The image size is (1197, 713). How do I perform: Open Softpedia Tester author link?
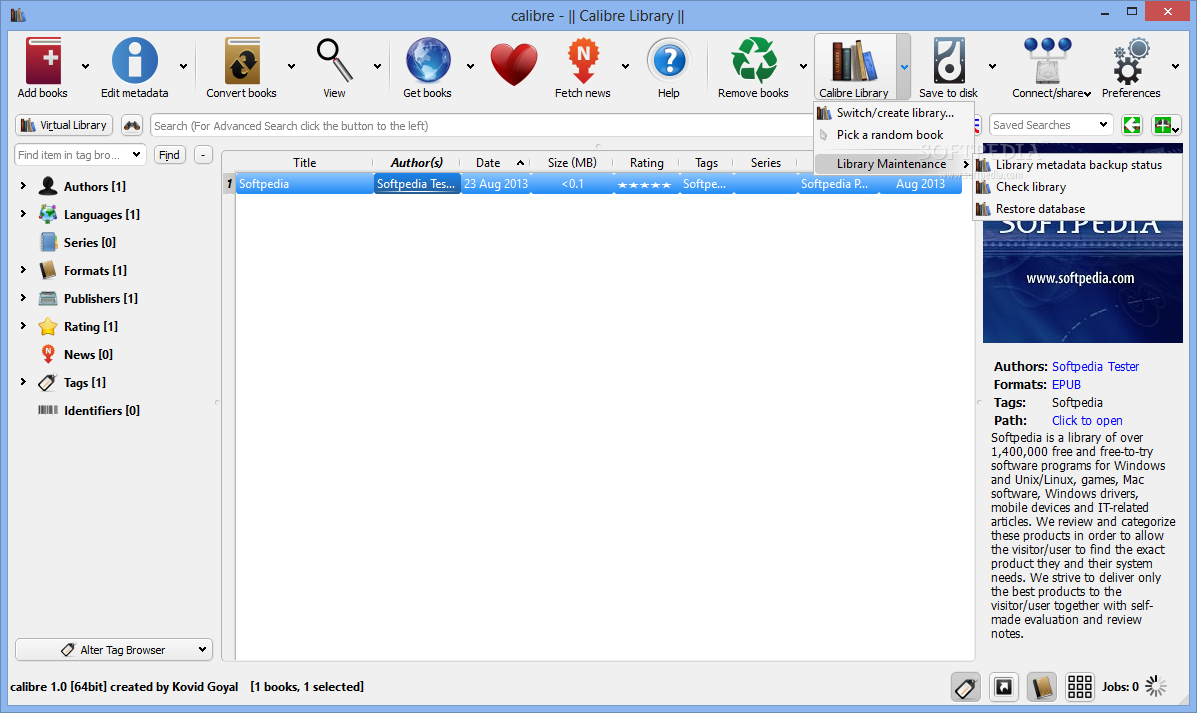pos(1095,366)
